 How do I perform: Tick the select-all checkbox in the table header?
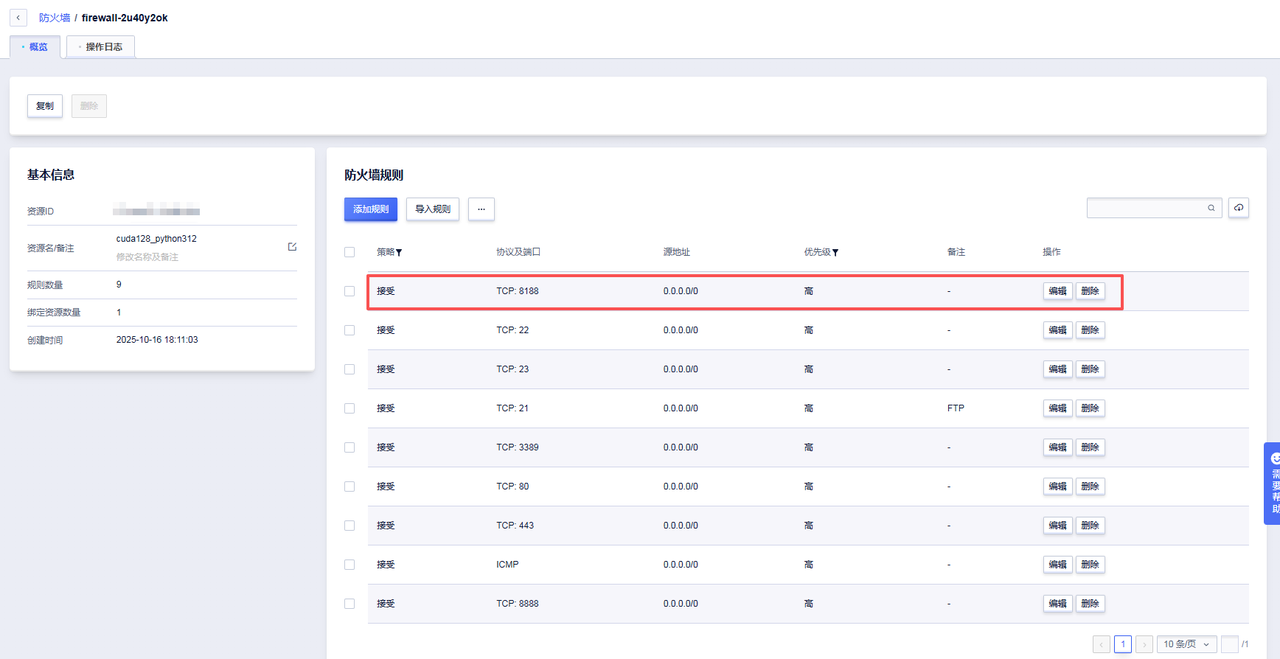click(349, 252)
